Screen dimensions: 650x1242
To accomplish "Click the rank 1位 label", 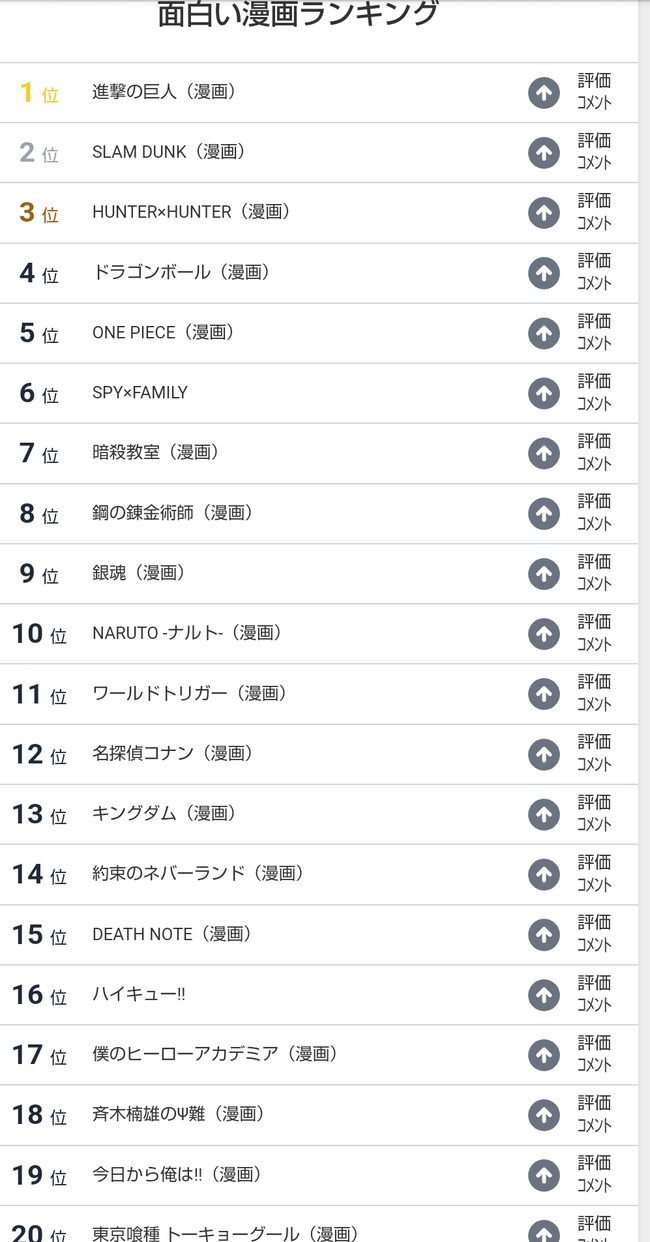I will (x=39, y=93).
